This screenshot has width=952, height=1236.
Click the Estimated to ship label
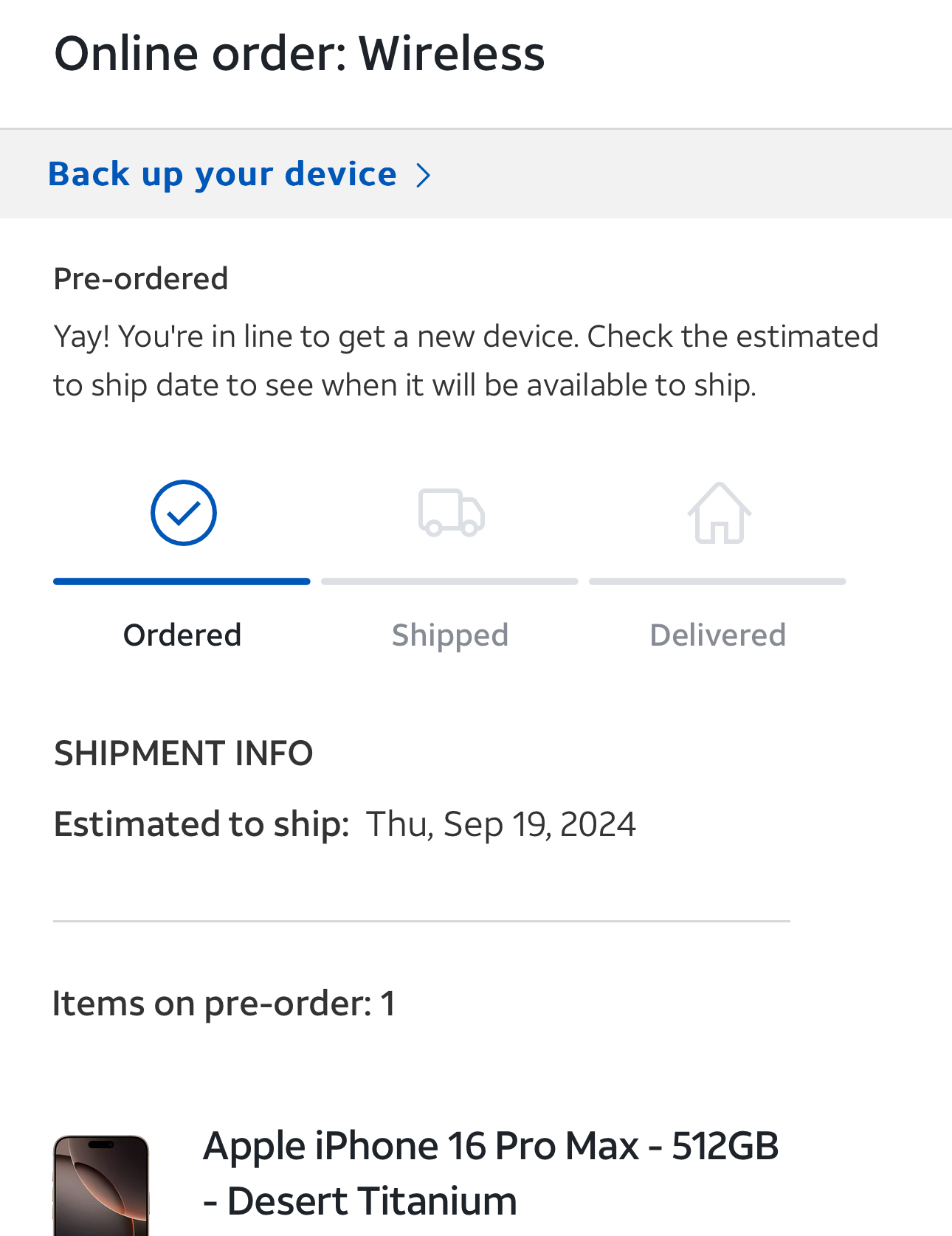[x=201, y=824]
